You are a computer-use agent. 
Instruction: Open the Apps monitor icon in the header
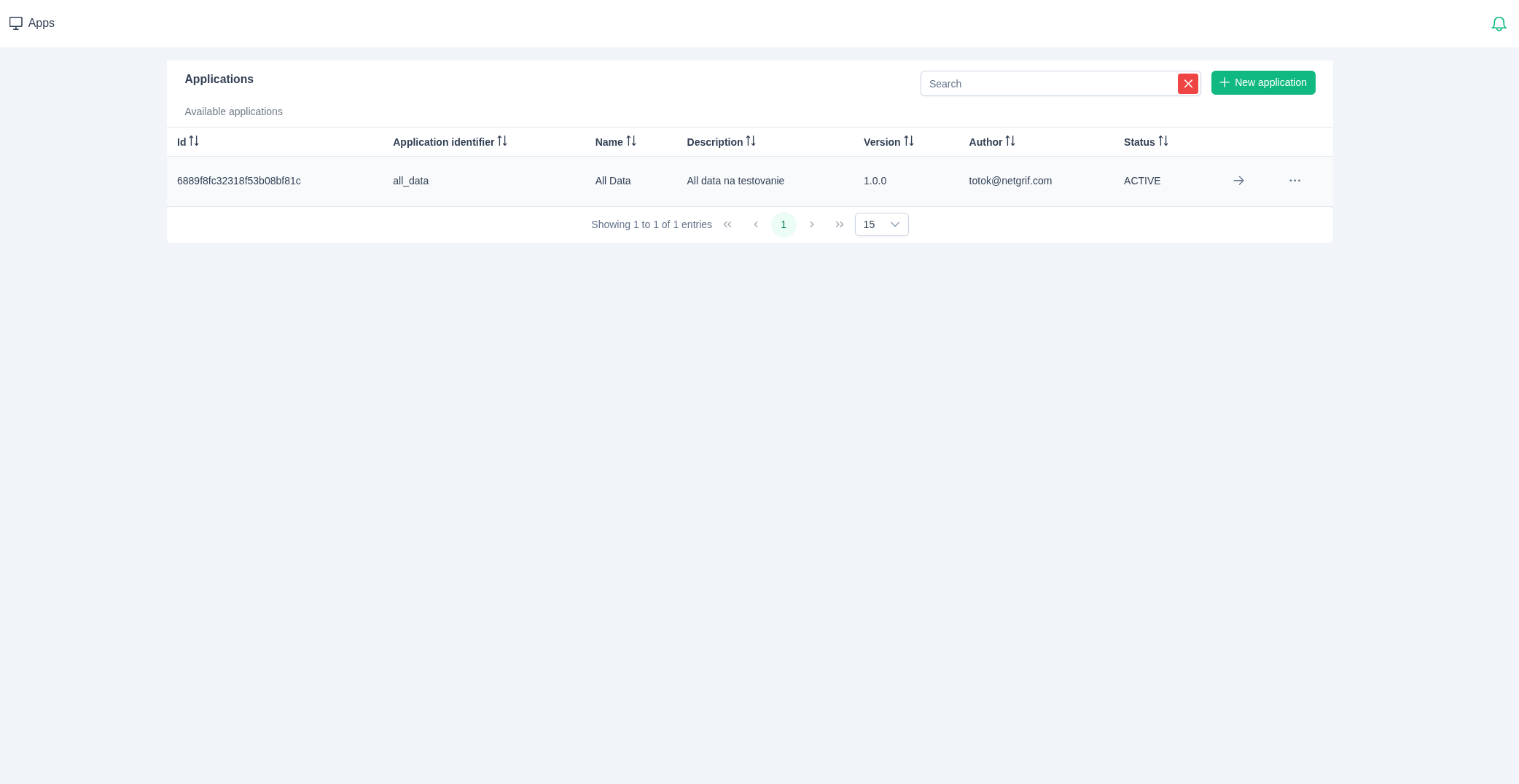(x=16, y=23)
